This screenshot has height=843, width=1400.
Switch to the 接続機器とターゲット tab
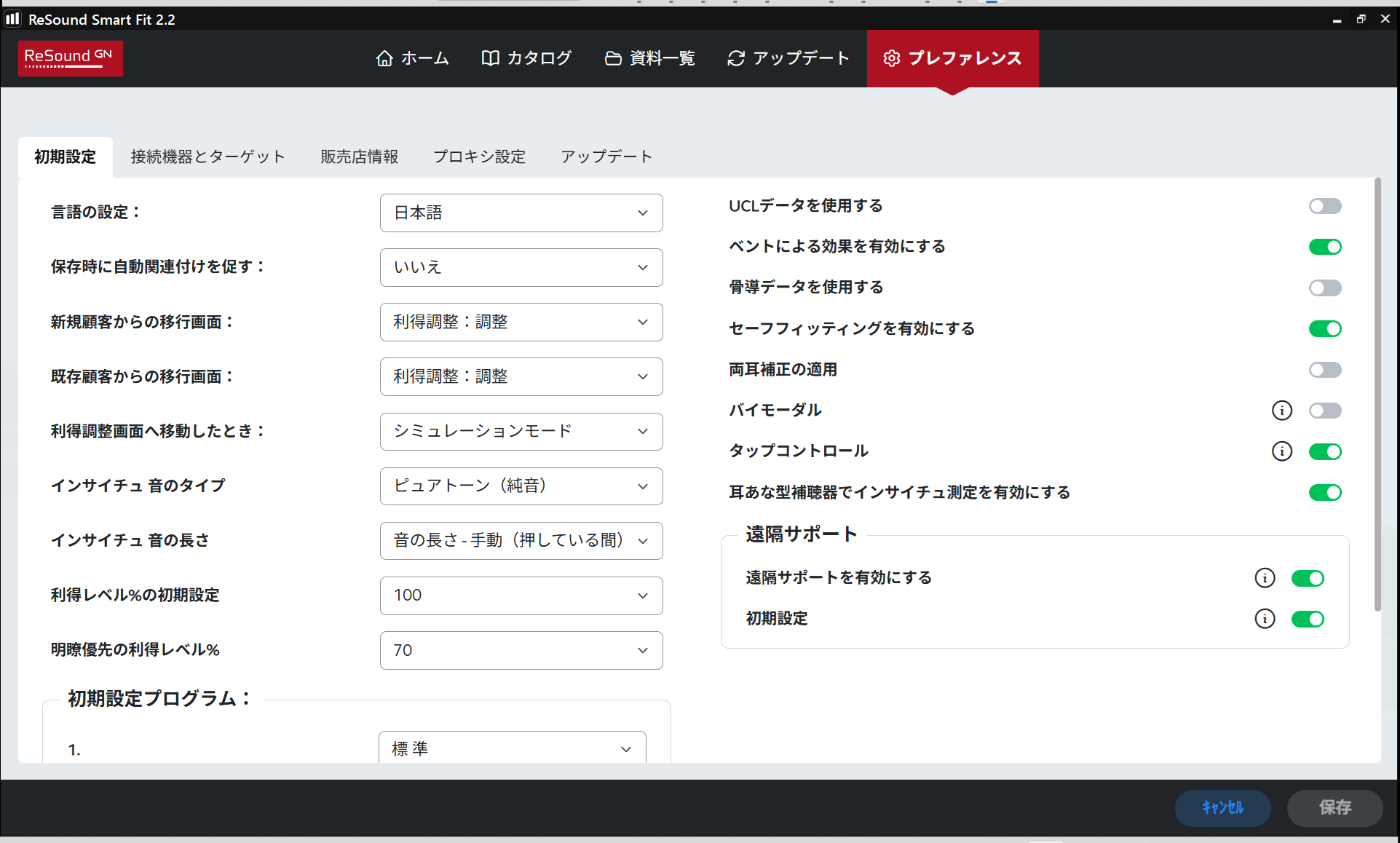(207, 157)
